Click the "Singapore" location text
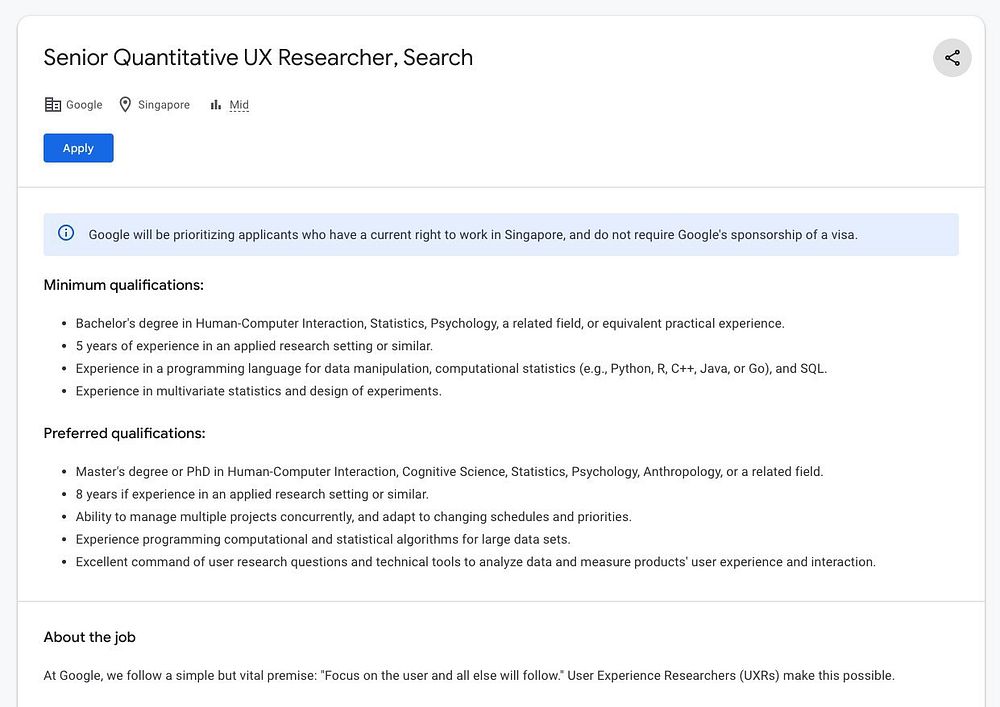The width and height of the screenshot is (1000, 707). point(164,105)
